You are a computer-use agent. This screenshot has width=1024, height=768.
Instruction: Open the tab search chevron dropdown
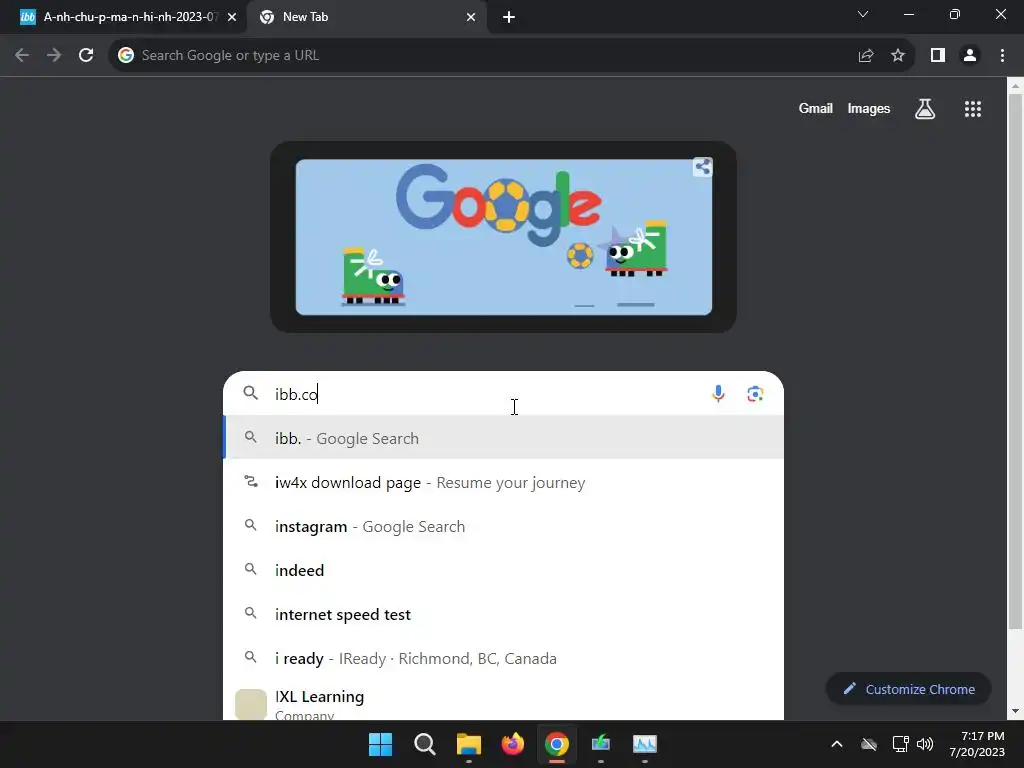[863, 14]
